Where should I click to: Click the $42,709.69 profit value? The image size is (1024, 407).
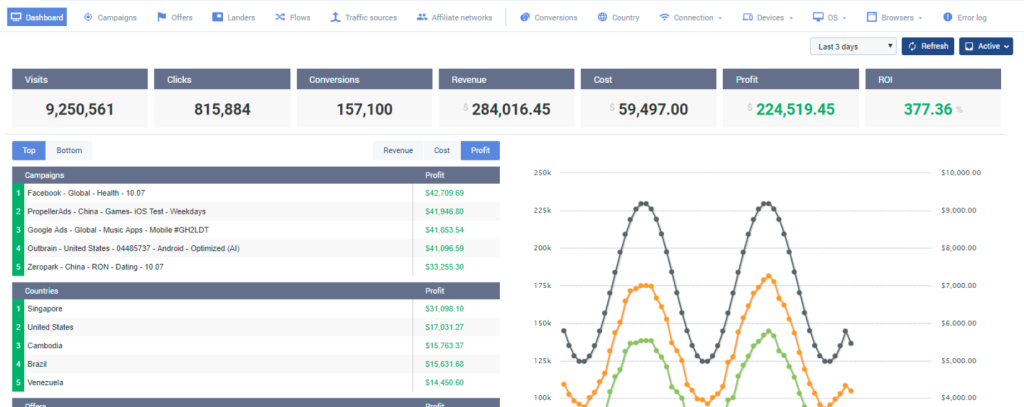click(x=444, y=193)
